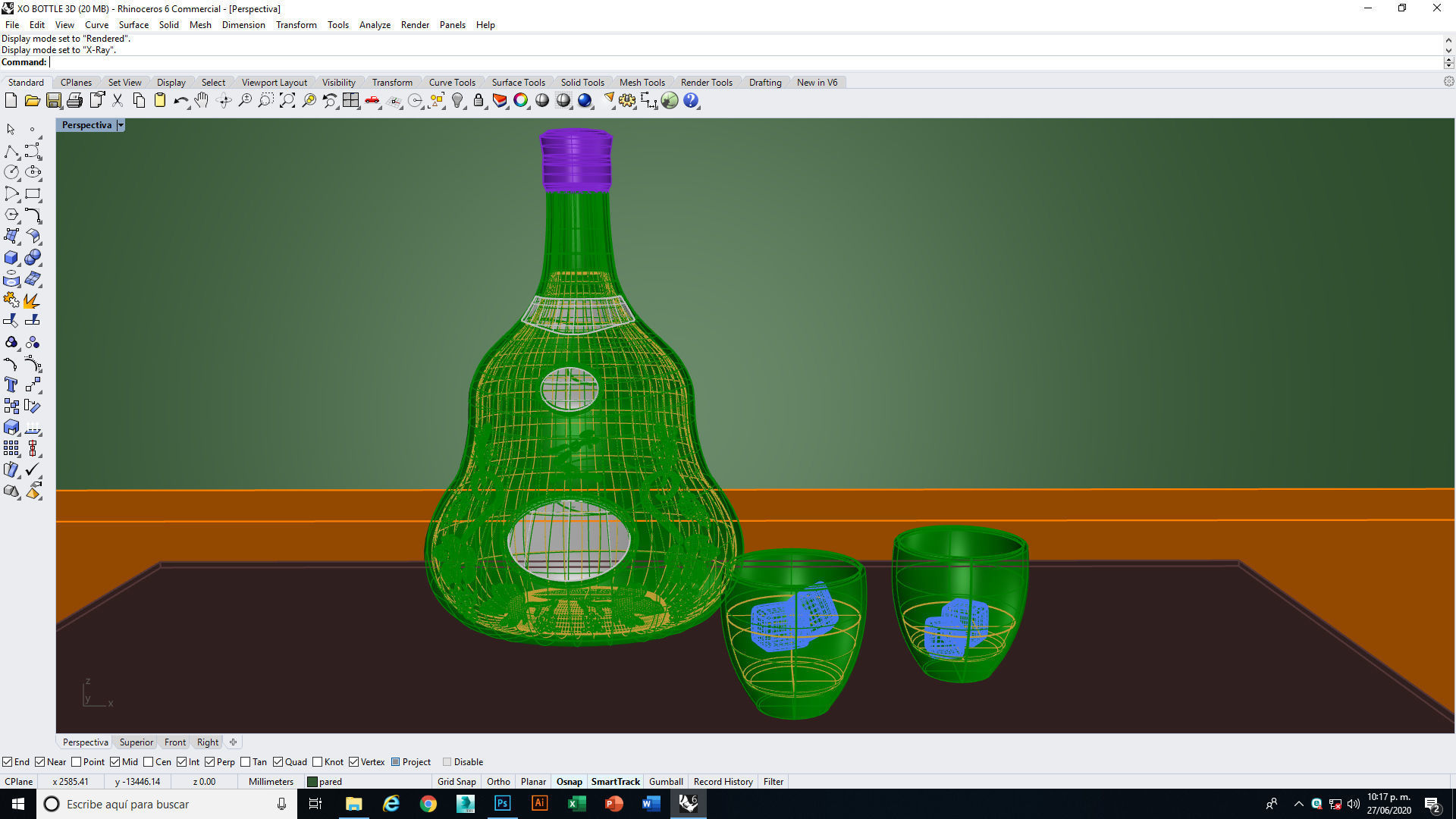Open the Perspectiva viewport dropdown arrow
The height and width of the screenshot is (819, 1456).
click(121, 125)
